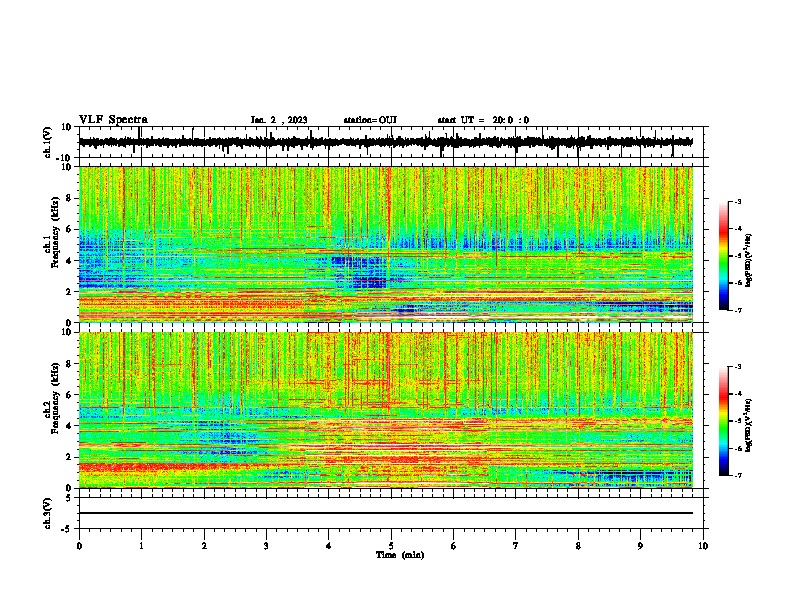
Task: Click time-axis tick label "7" at bottom
Action: pos(516,546)
